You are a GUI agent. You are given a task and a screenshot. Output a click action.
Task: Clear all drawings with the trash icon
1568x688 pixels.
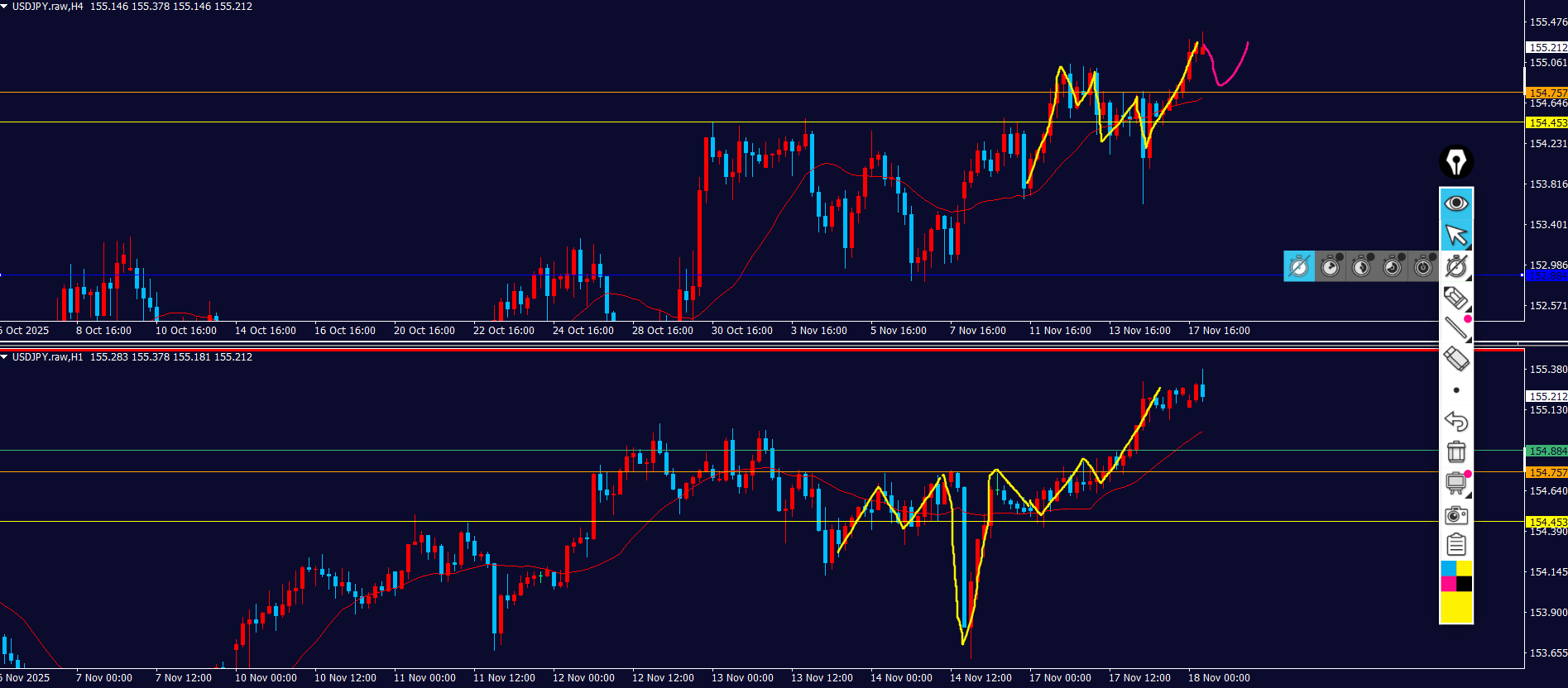[x=1455, y=451]
